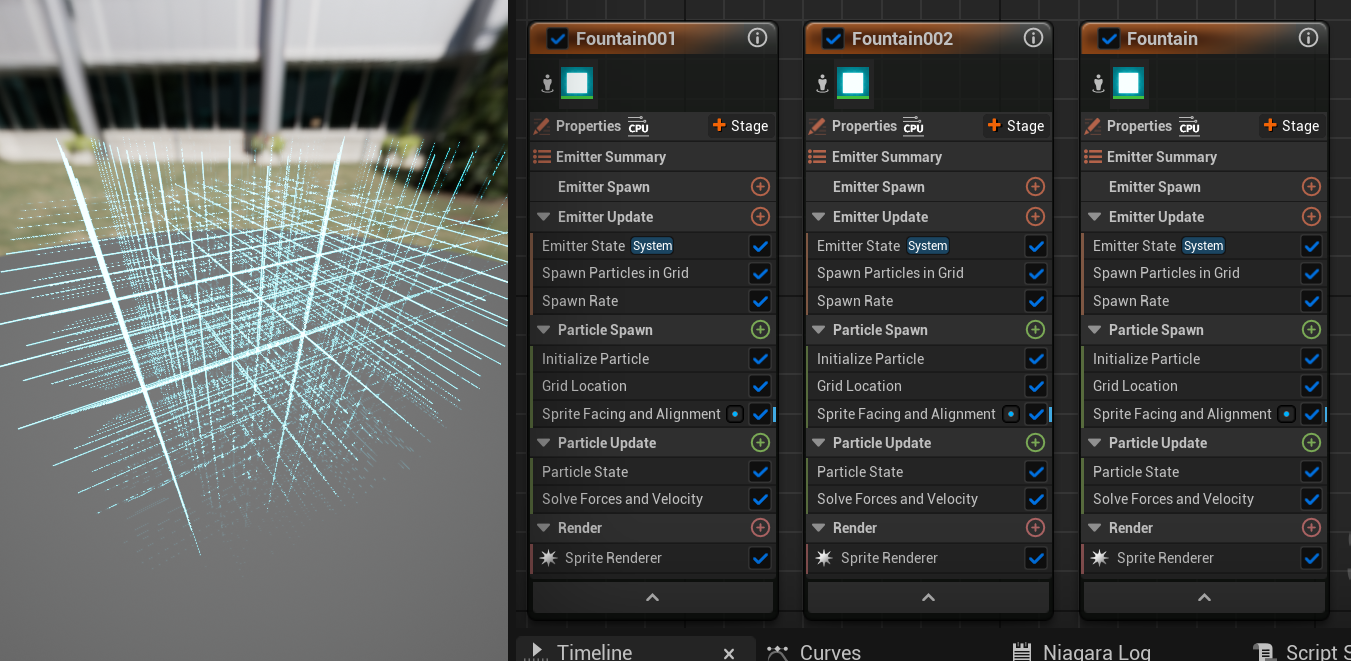This screenshot has height=661, width=1351.
Task: Switch to the Timeline tab
Action: 594,652
